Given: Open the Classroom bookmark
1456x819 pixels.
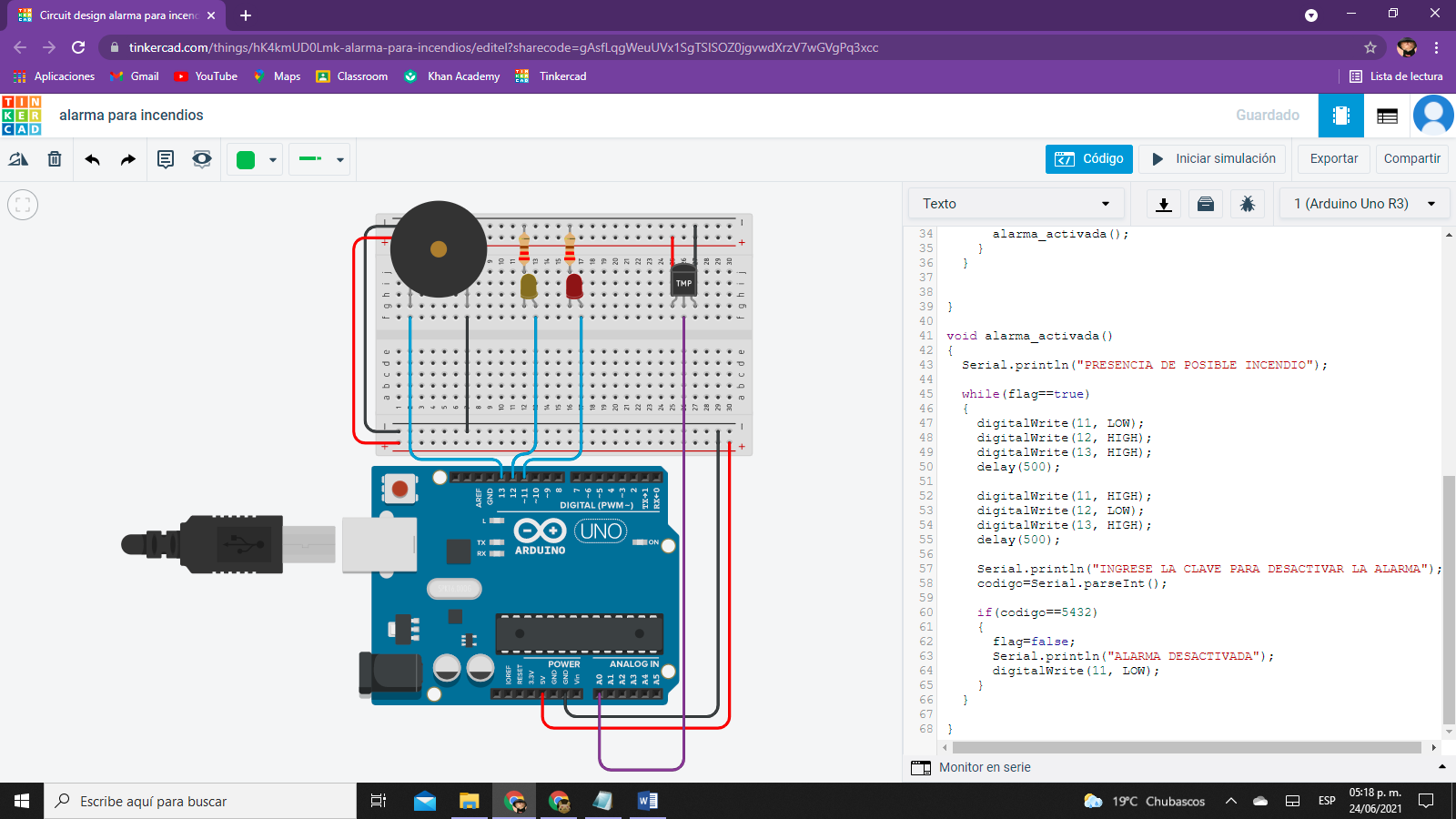Looking at the screenshot, I should coord(352,76).
